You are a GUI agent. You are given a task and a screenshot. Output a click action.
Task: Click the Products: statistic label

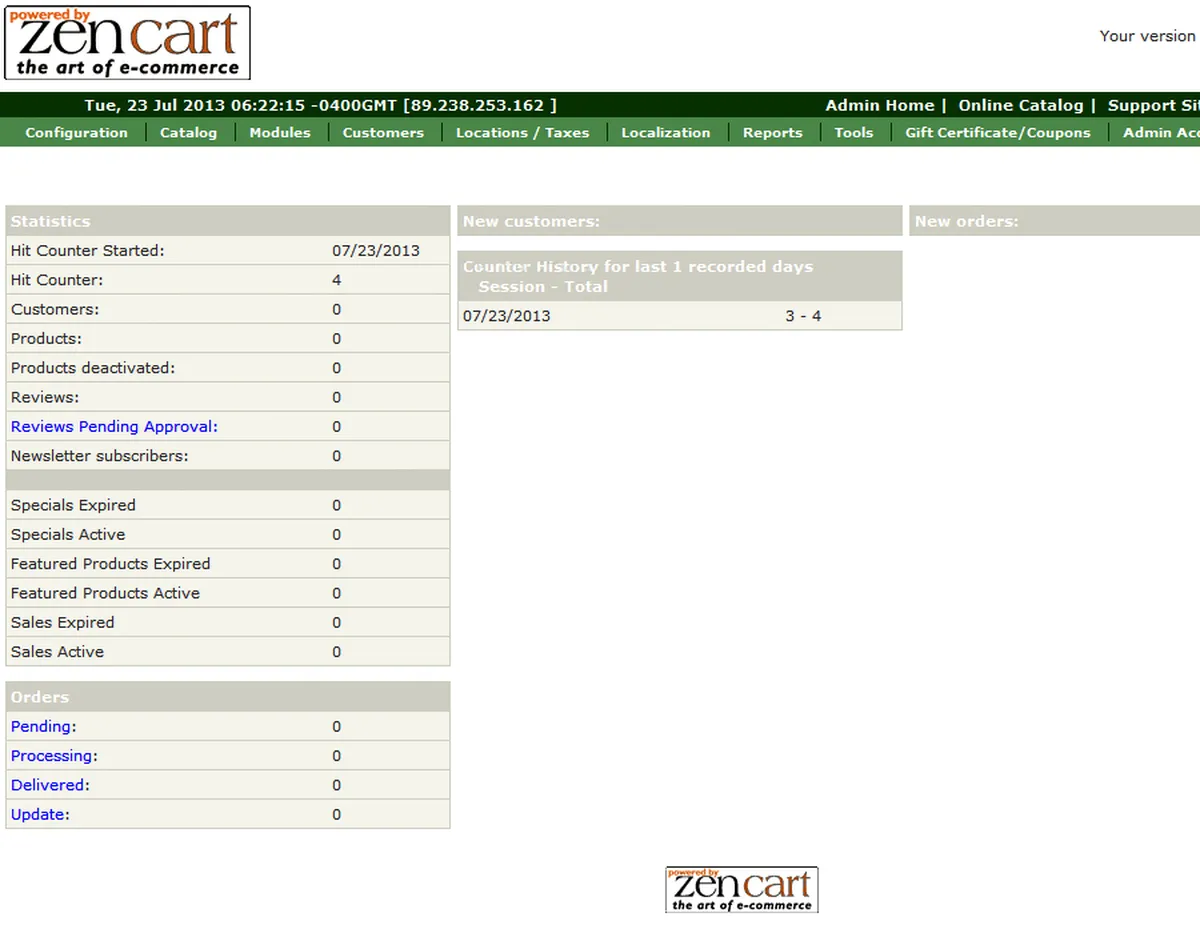[46, 338]
